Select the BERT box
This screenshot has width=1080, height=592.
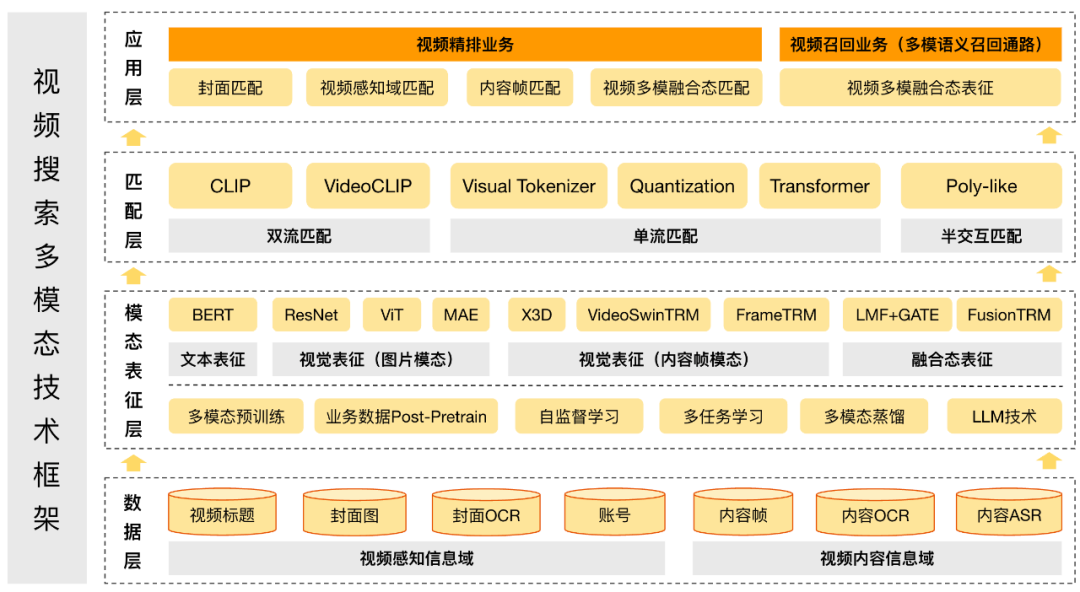(213, 315)
